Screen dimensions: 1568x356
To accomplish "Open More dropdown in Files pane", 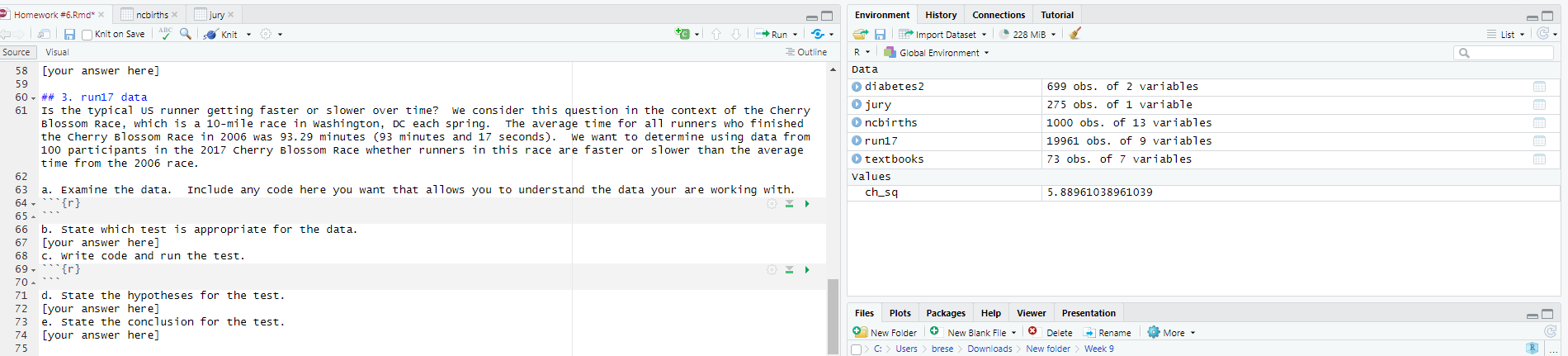I will (1172, 332).
